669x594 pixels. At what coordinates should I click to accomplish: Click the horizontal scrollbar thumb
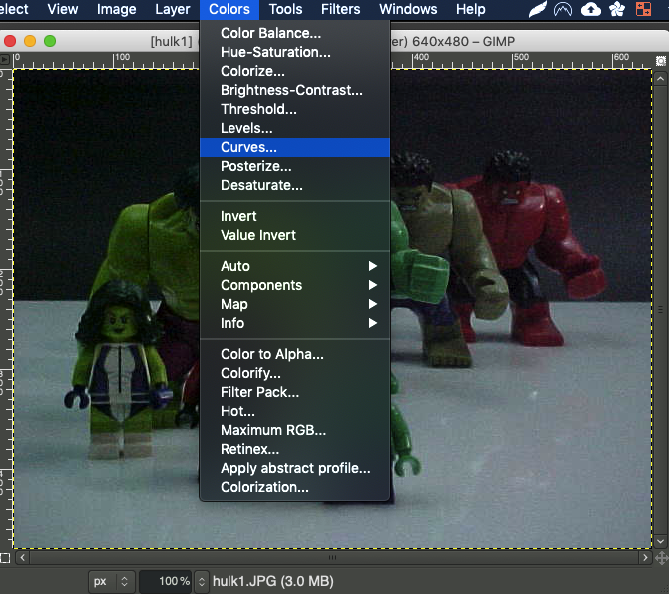coord(333,557)
